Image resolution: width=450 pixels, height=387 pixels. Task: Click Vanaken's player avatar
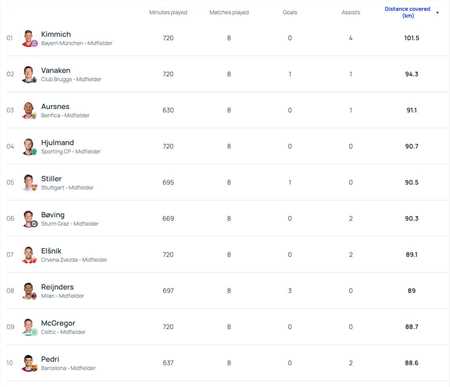click(29, 74)
